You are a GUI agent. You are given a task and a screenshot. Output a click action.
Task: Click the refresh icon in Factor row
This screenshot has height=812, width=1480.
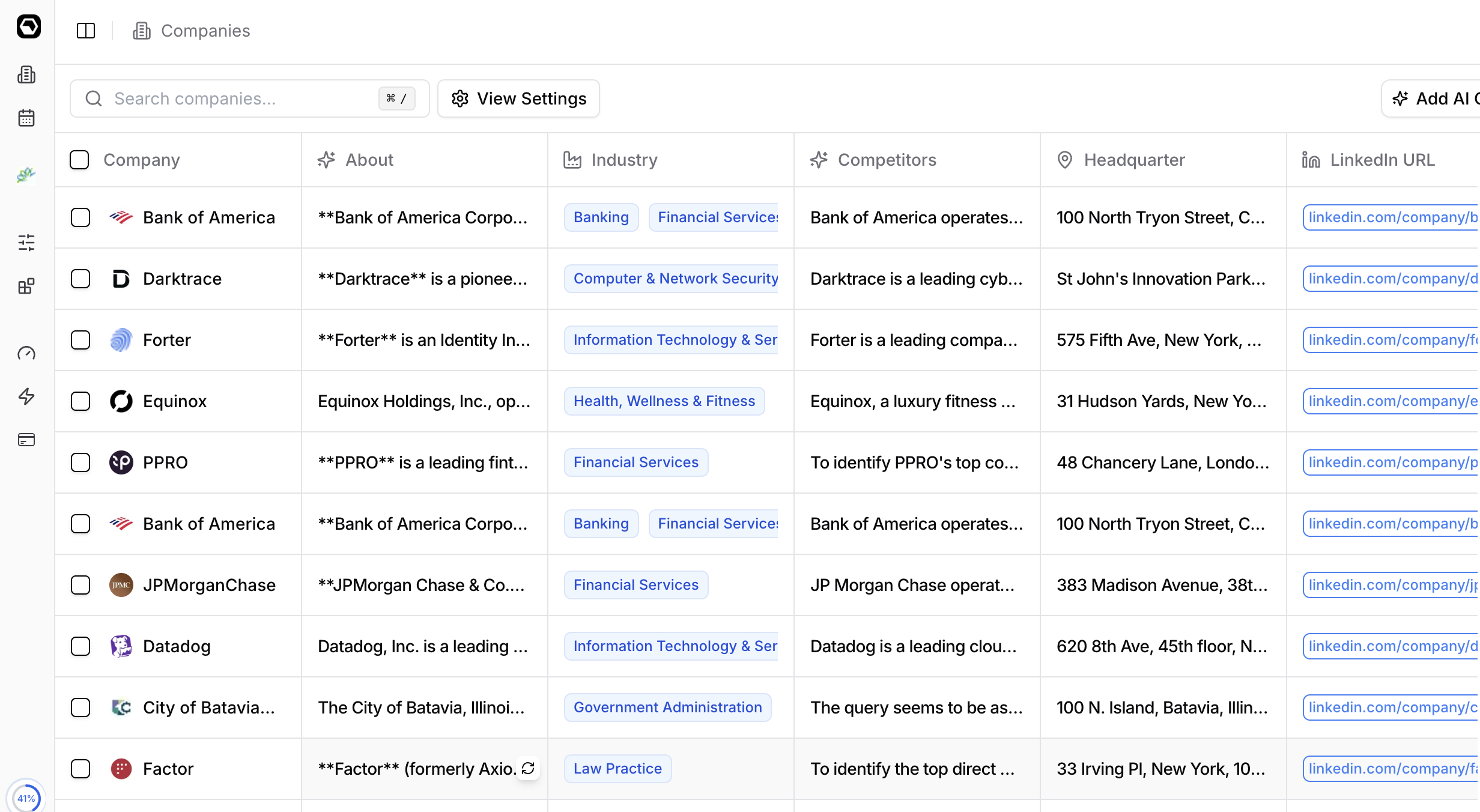click(x=528, y=768)
